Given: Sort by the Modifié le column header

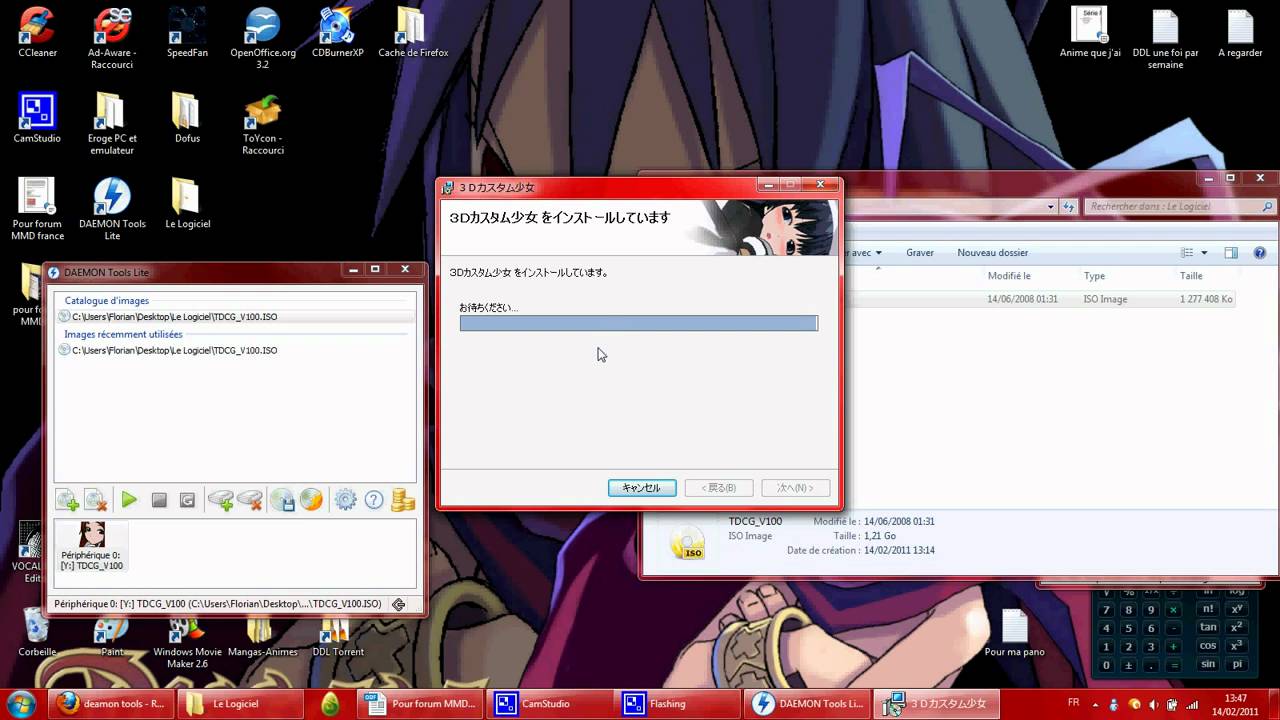Looking at the screenshot, I should coord(1009,276).
